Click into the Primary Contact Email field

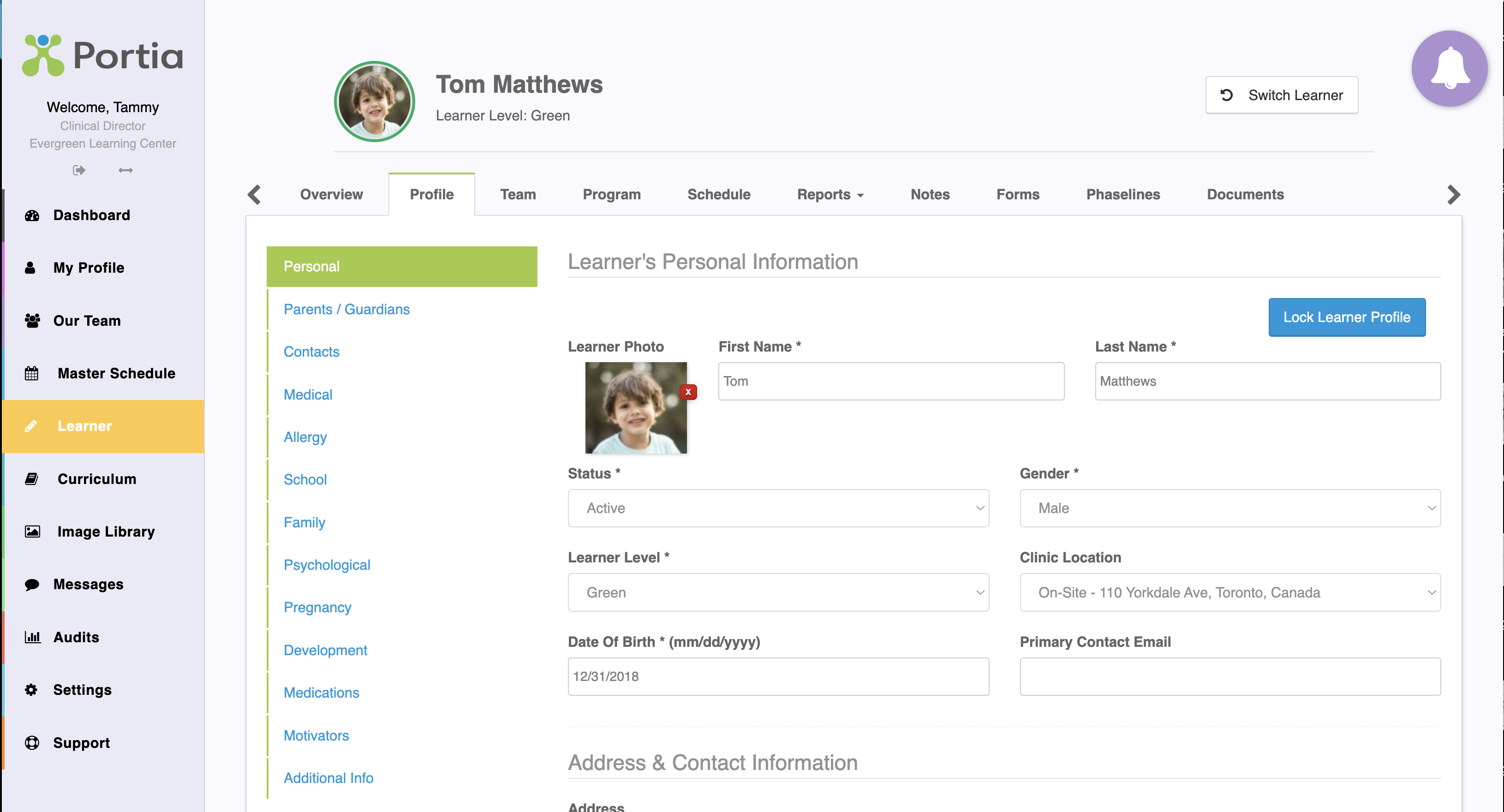[x=1229, y=676]
